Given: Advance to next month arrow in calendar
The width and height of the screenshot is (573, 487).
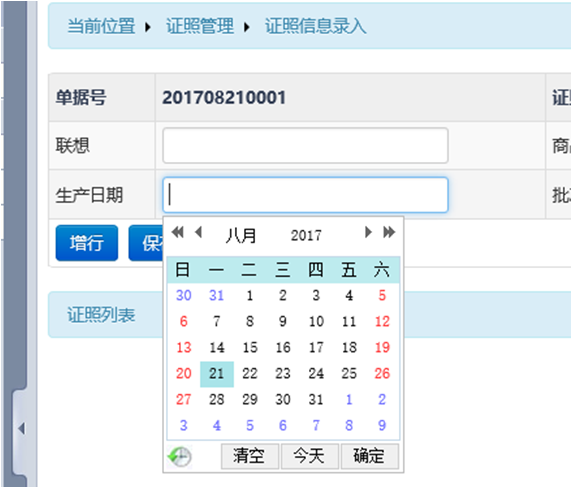Looking at the screenshot, I should click(368, 232).
